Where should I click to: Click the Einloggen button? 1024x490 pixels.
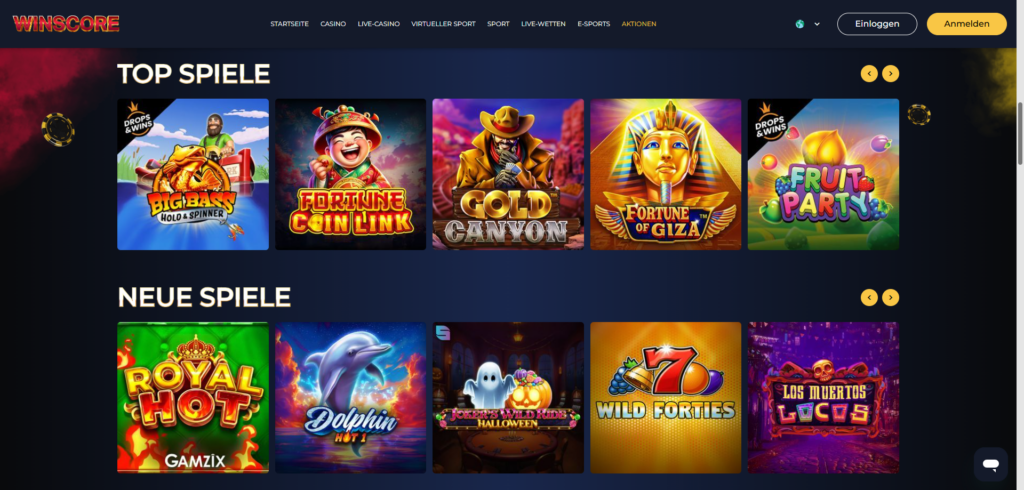coord(877,24)
